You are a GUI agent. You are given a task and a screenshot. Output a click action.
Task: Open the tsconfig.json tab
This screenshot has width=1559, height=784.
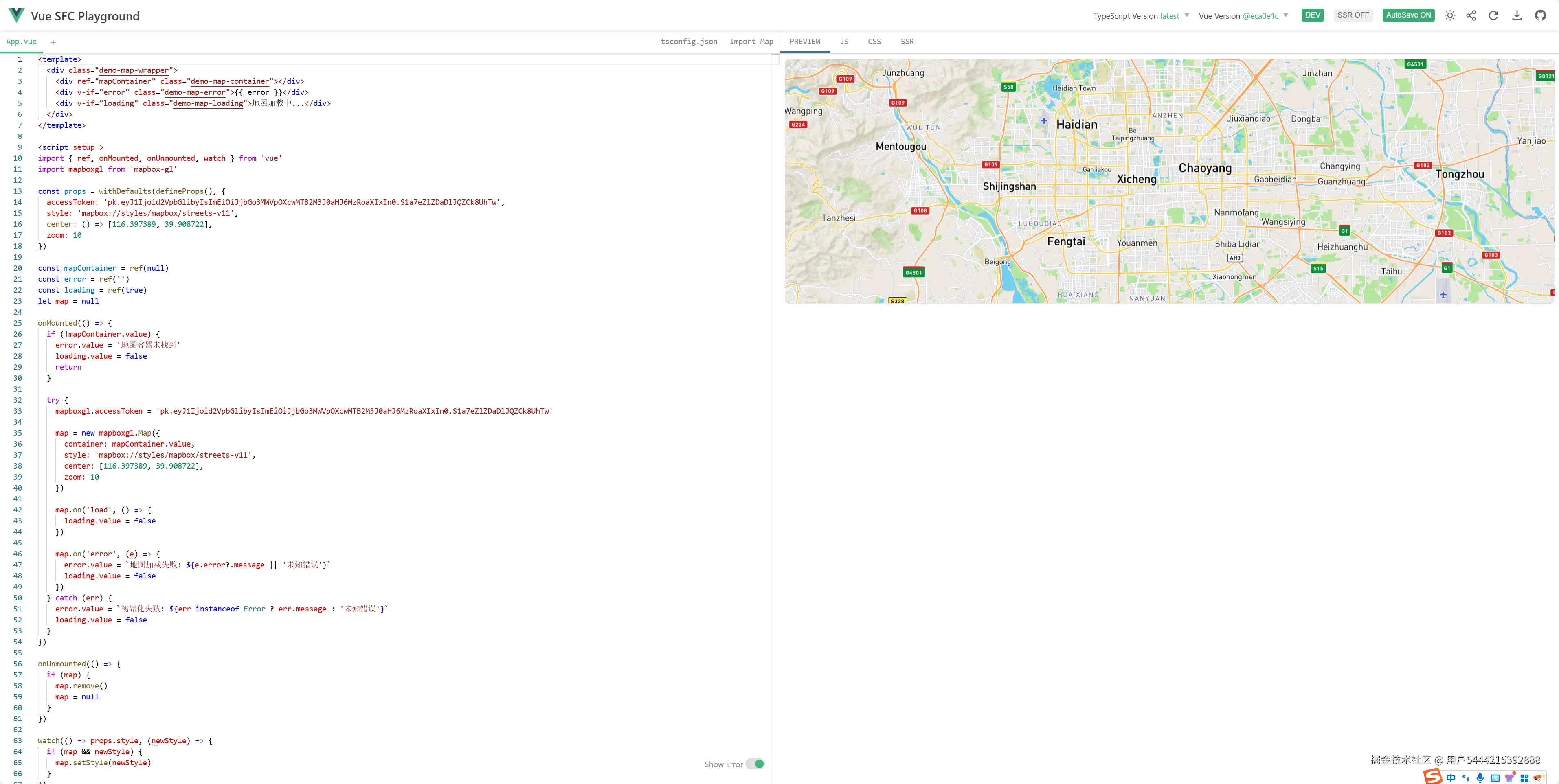[689, 41]
